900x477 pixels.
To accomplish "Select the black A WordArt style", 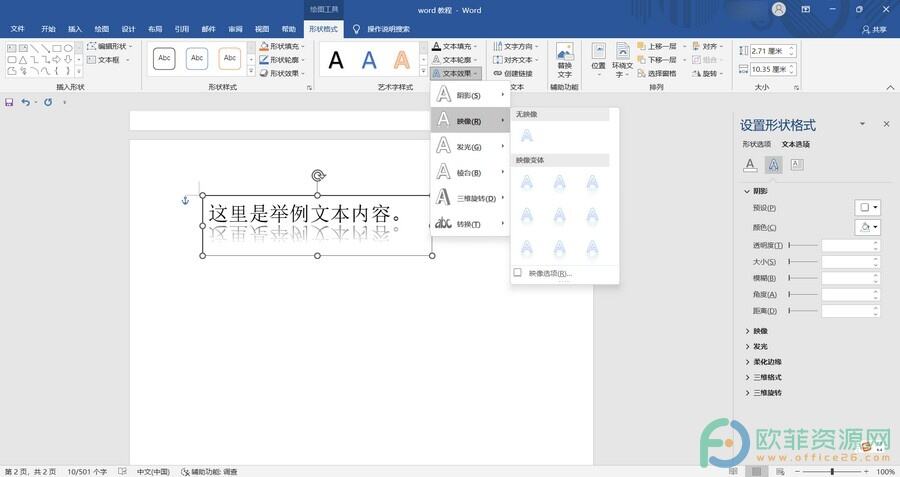I will pyautogui.click(x=336, y=60).
